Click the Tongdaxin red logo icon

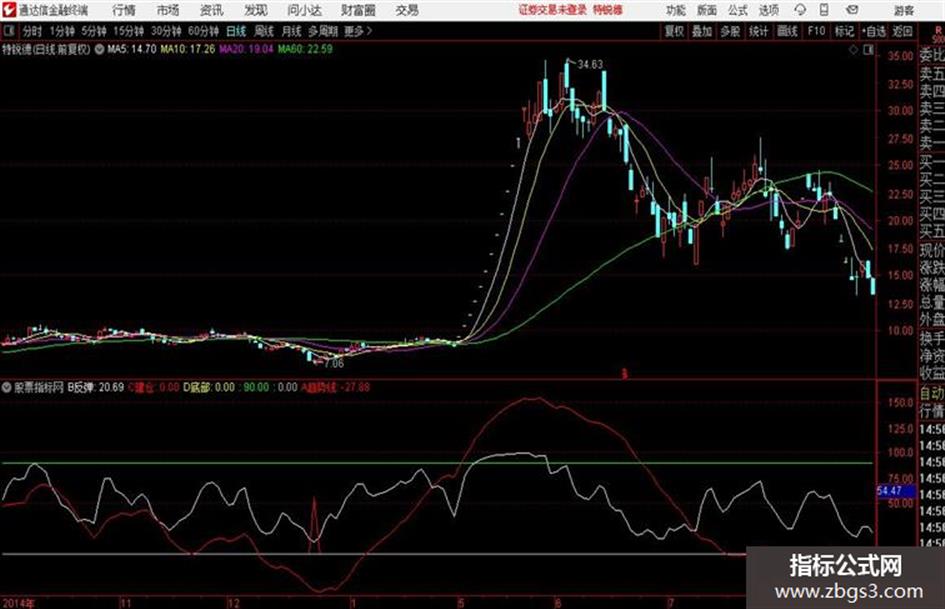point(9,10)
